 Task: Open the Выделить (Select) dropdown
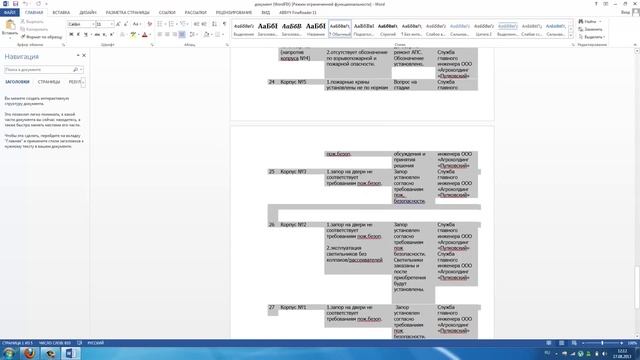tap(591, 37)
